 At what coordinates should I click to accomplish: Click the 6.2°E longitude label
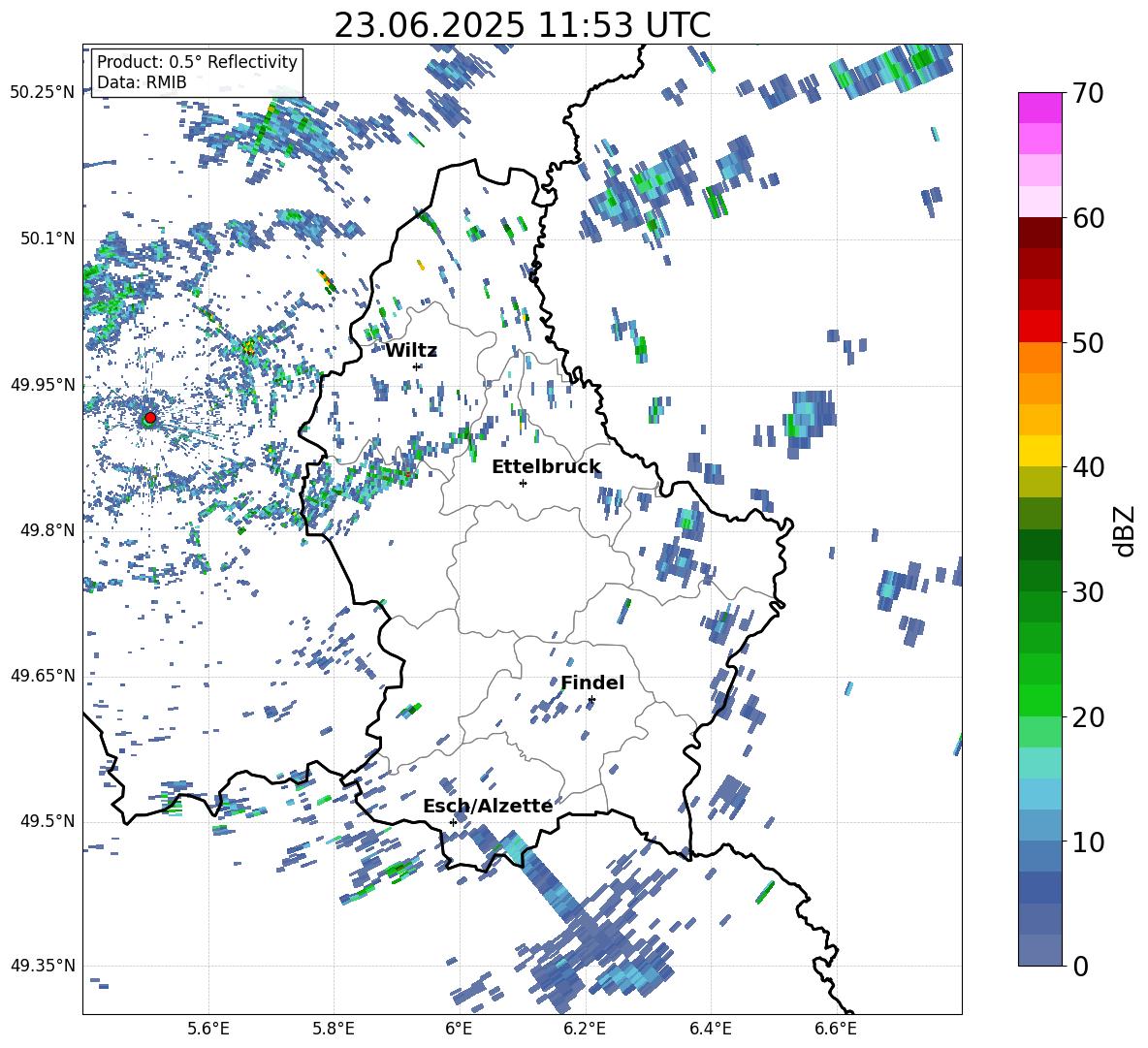click(x=585, y=1029)
